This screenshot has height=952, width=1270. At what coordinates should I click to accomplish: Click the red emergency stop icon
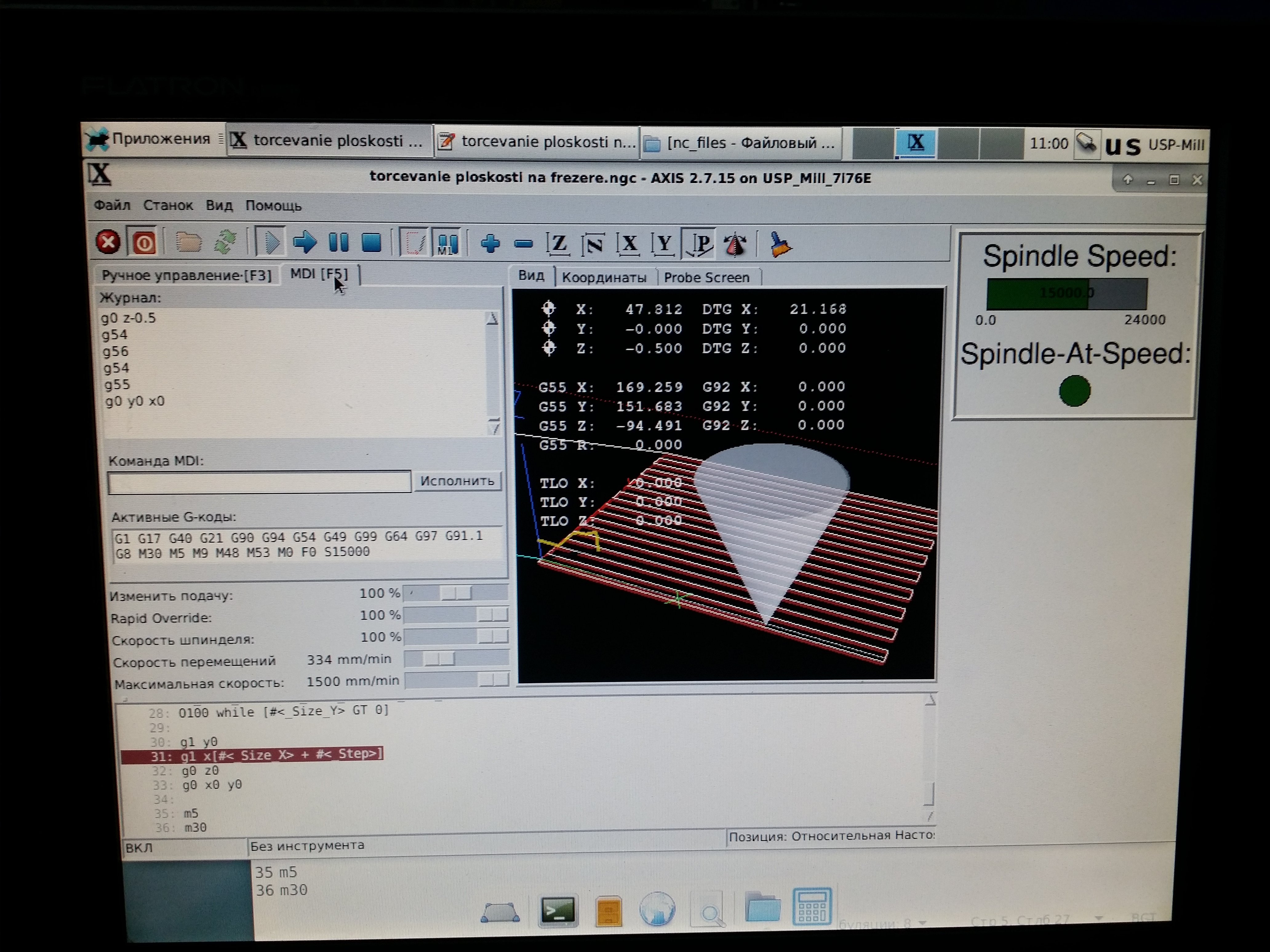pos(108,242)
